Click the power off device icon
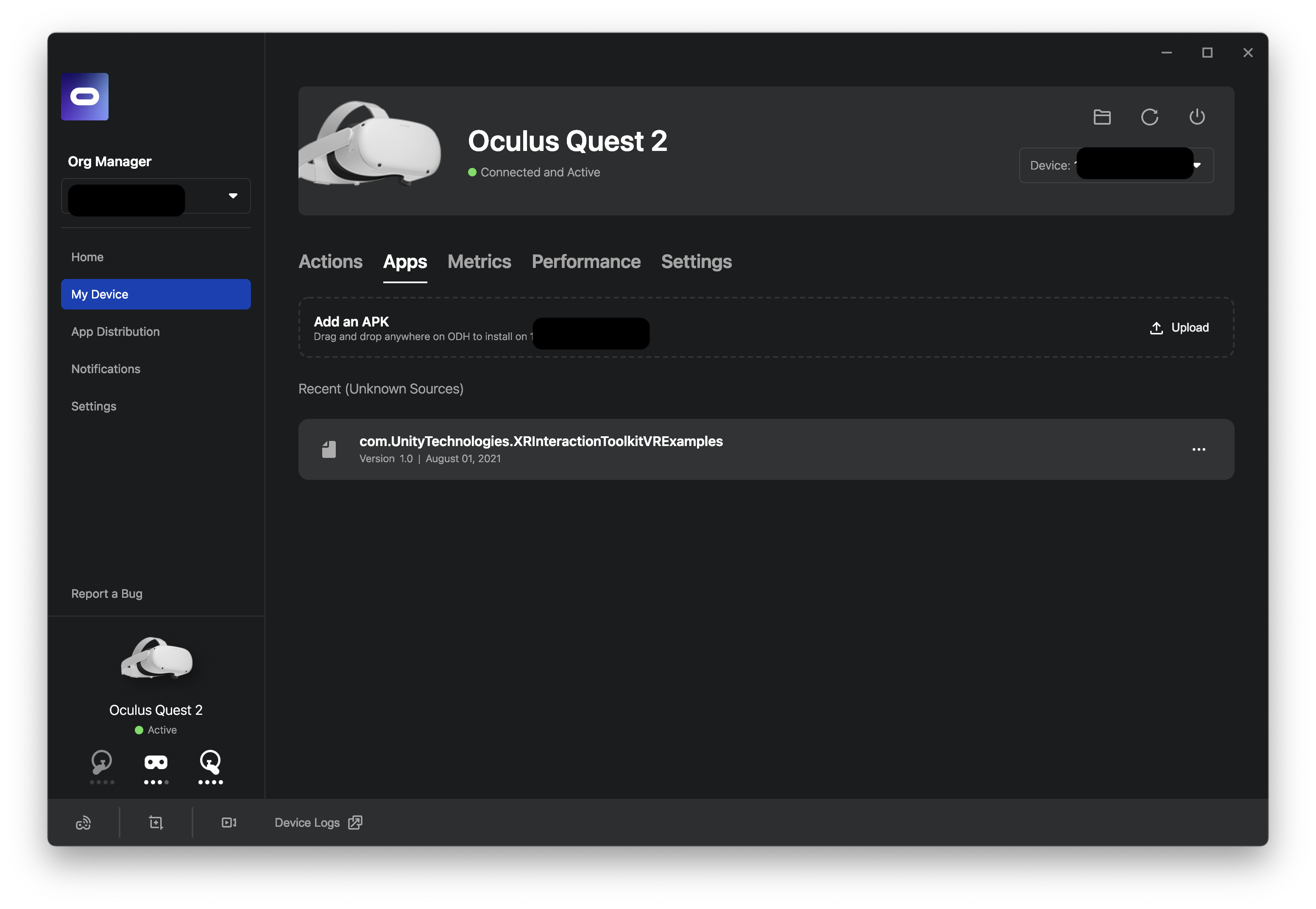 [x=1197, y=117]
